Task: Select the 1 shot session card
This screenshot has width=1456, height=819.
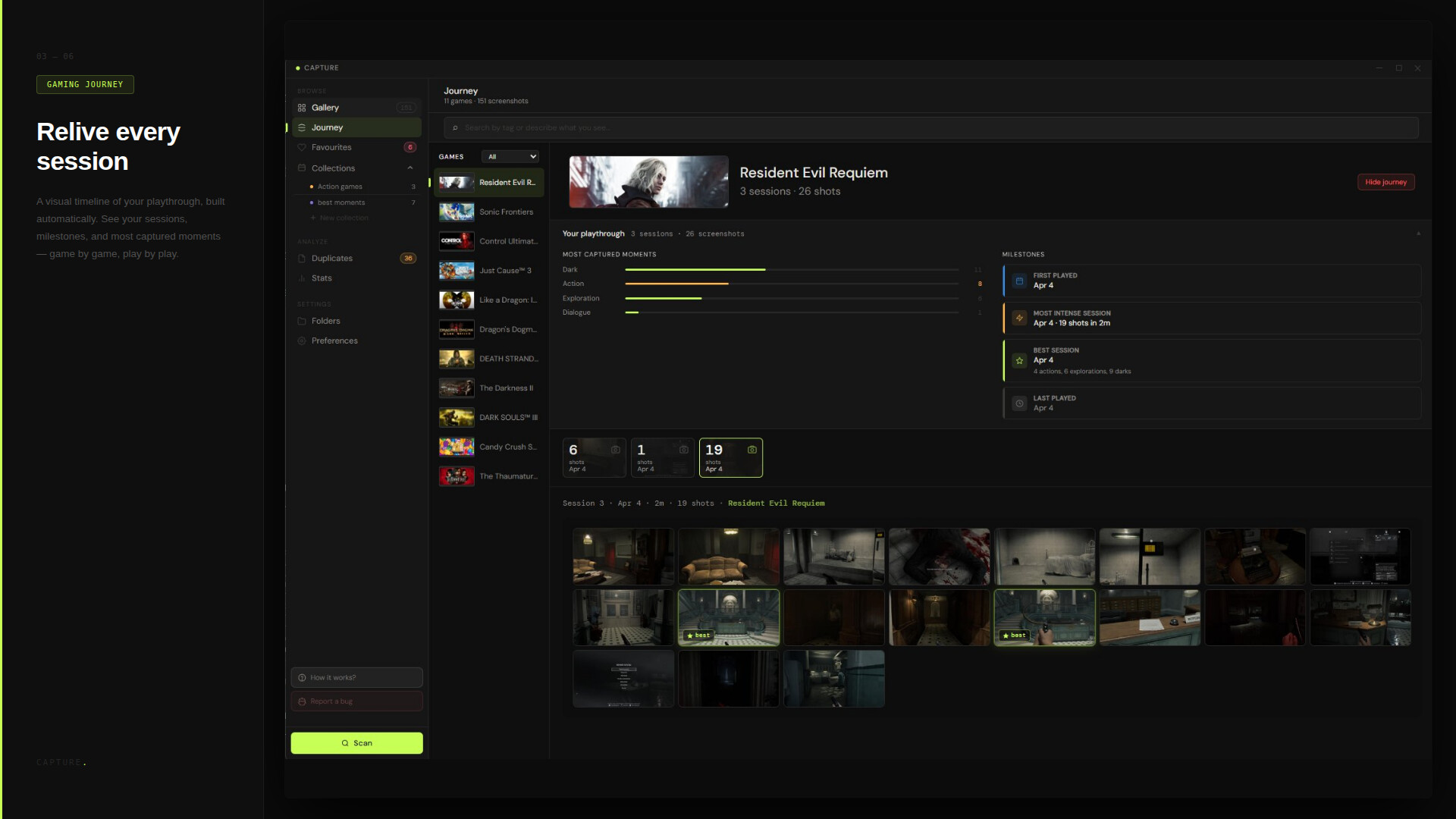Action: (662, 457)
